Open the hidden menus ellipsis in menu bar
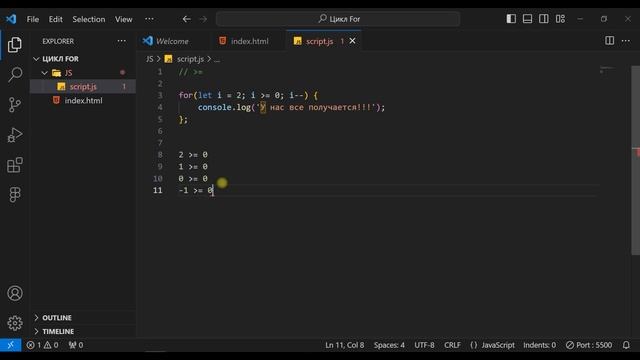 tap(149, 19)
